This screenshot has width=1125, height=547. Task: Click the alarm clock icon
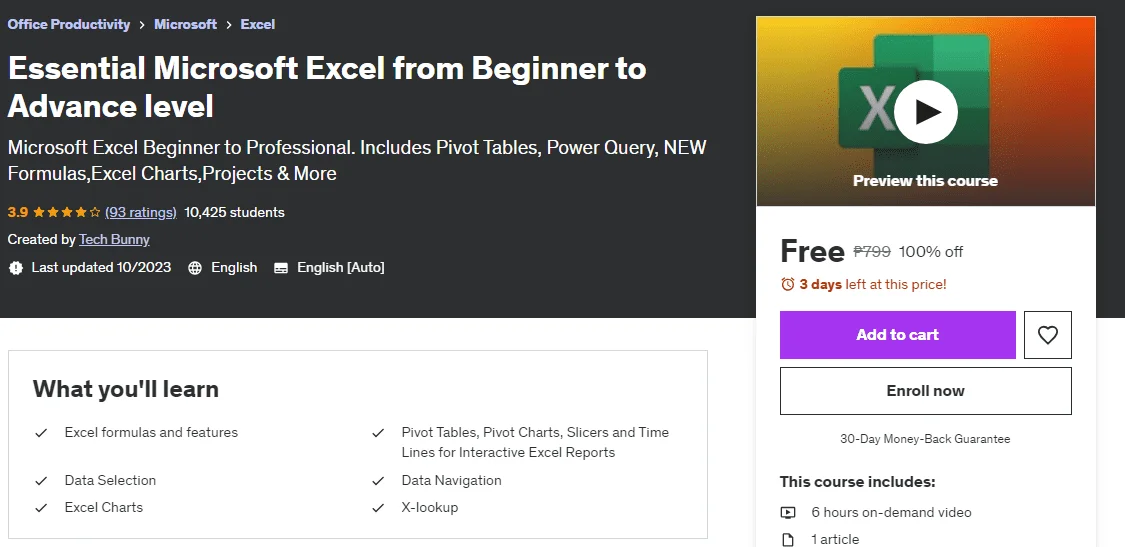[x=787, y=284]
